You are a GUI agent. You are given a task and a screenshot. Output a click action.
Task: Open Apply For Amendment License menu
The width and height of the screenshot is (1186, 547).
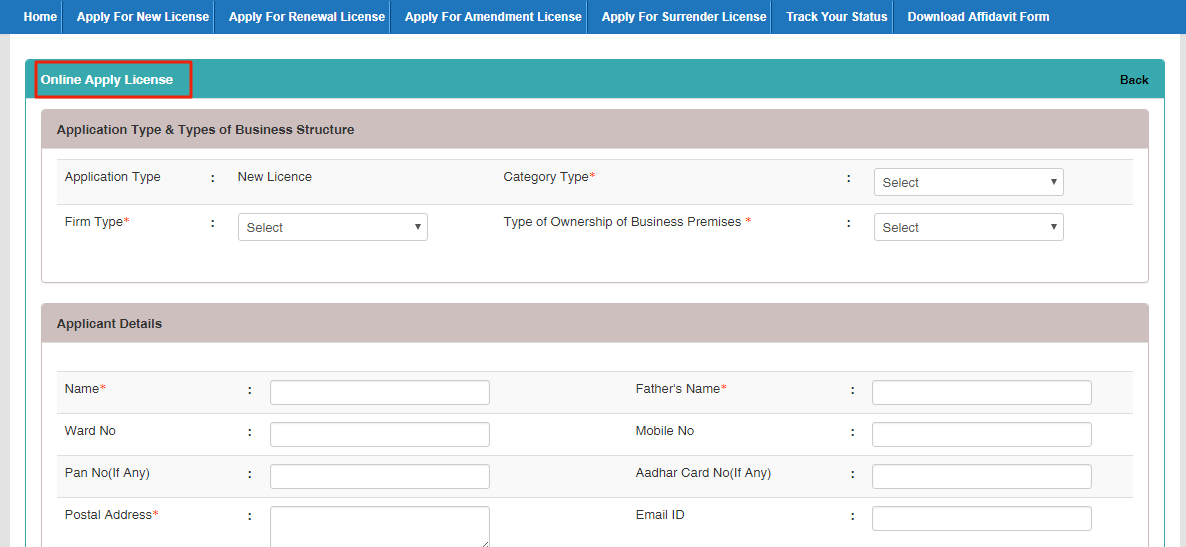(x=493, y=17)
